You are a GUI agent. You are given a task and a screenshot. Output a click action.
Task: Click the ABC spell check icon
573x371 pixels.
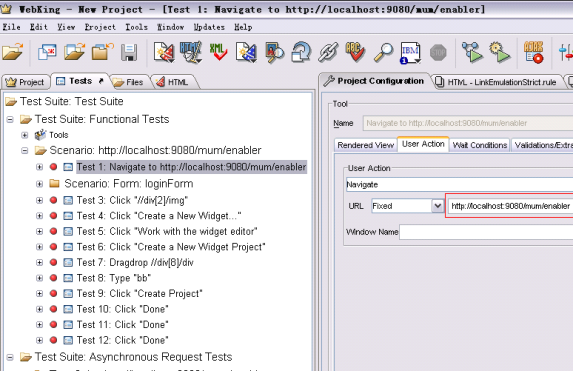[355, 52]
